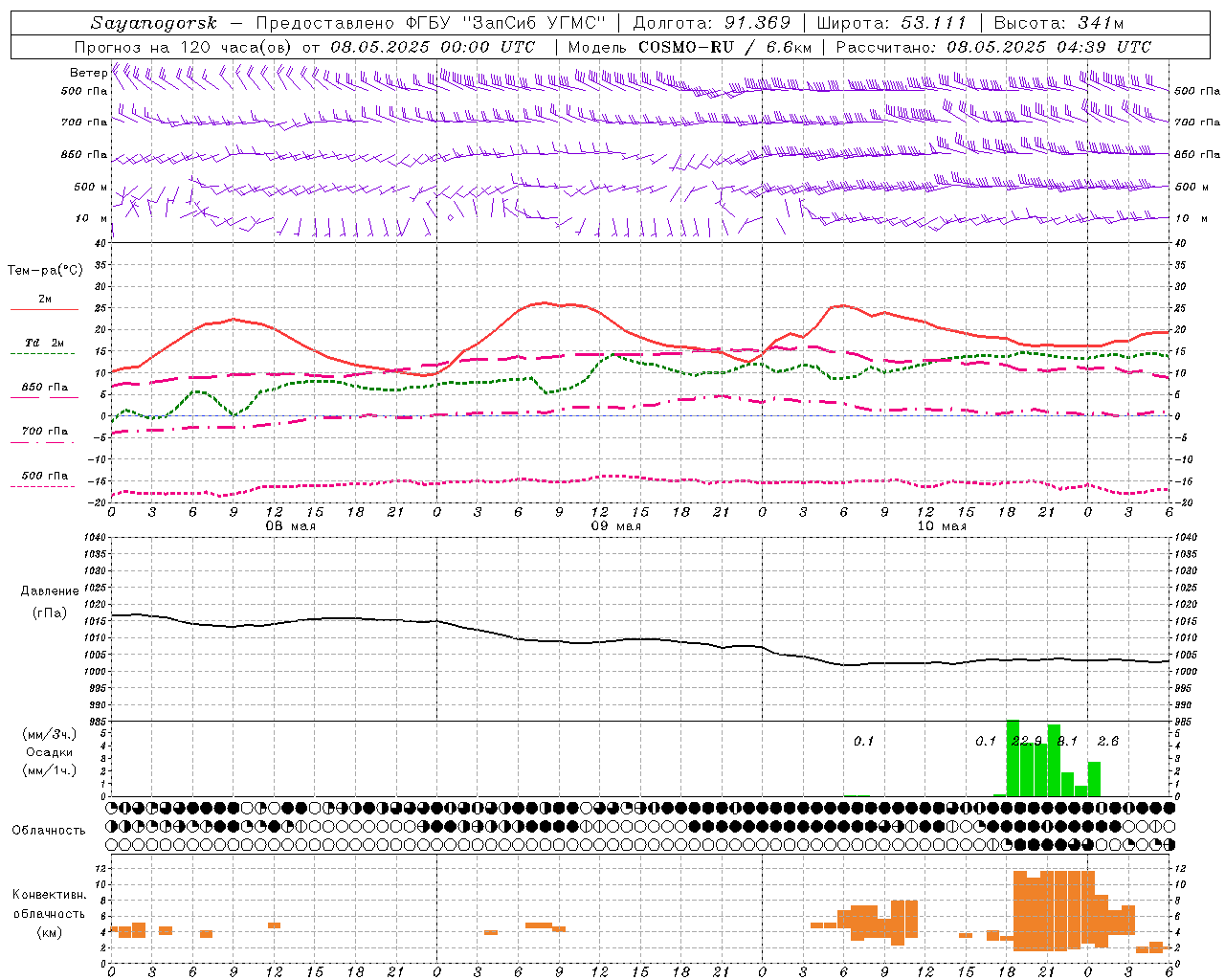Click the 'Td 2м' dew point legend entry
The image size is (1225, 980).
coord(44,343)
